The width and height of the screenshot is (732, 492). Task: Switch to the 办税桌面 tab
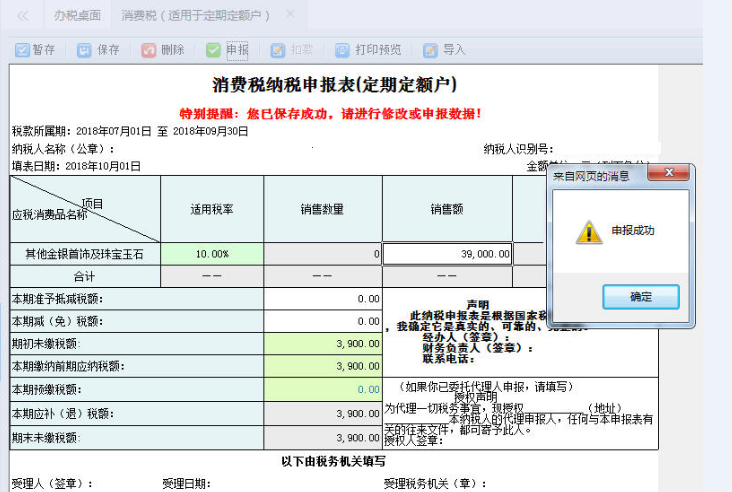[x=77, y=16]
